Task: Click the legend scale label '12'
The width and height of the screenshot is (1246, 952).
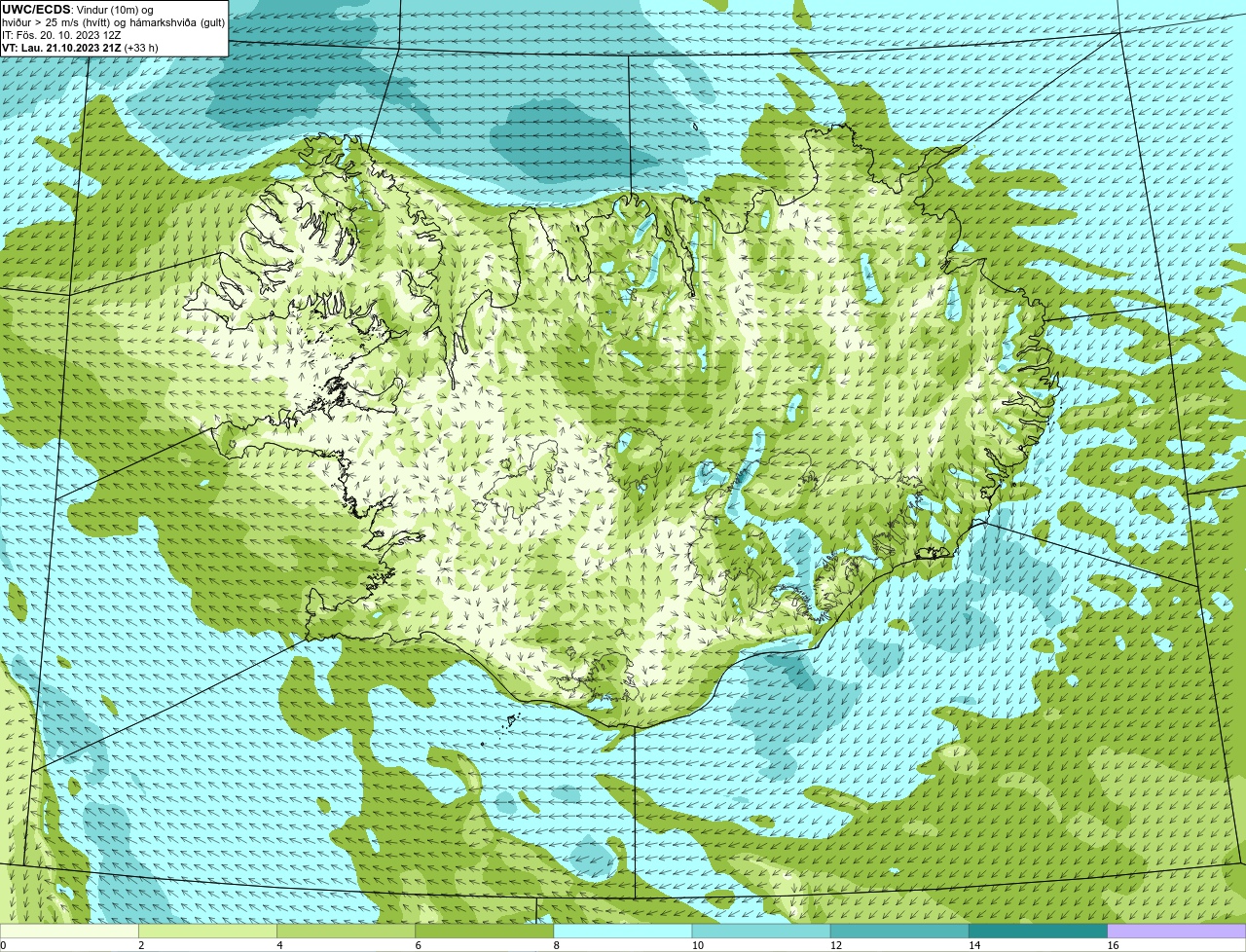Action: coord(835,945)
